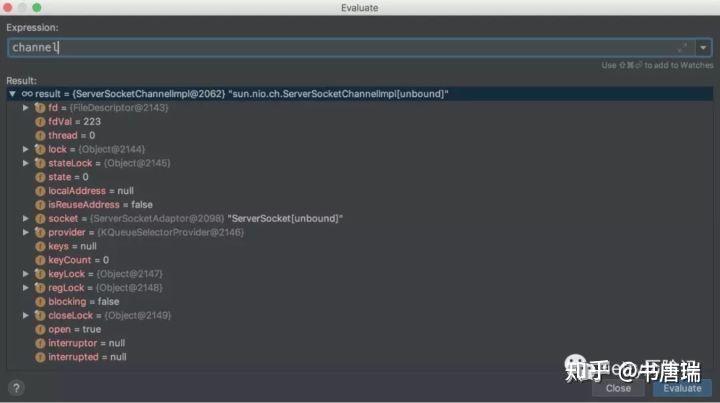
Task: Select the state = 0 row
Action: 360,177
